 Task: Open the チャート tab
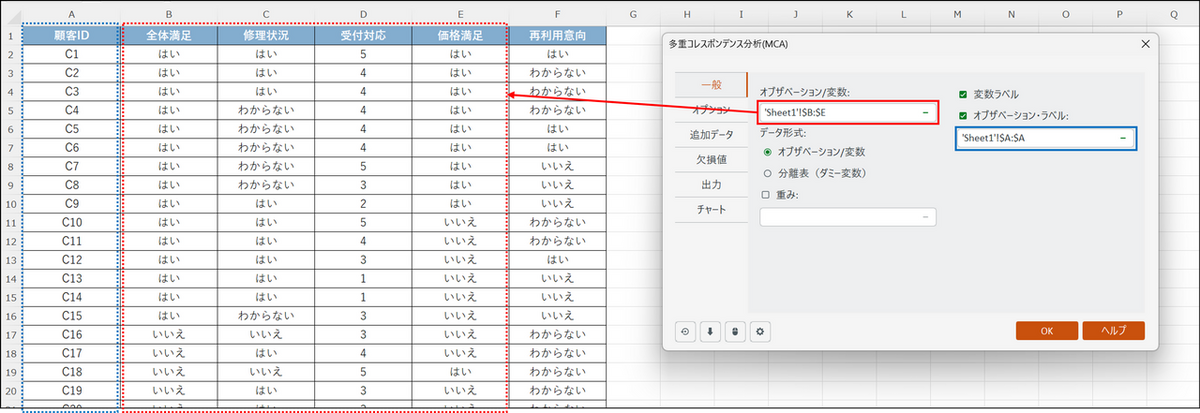pos(710,210)
